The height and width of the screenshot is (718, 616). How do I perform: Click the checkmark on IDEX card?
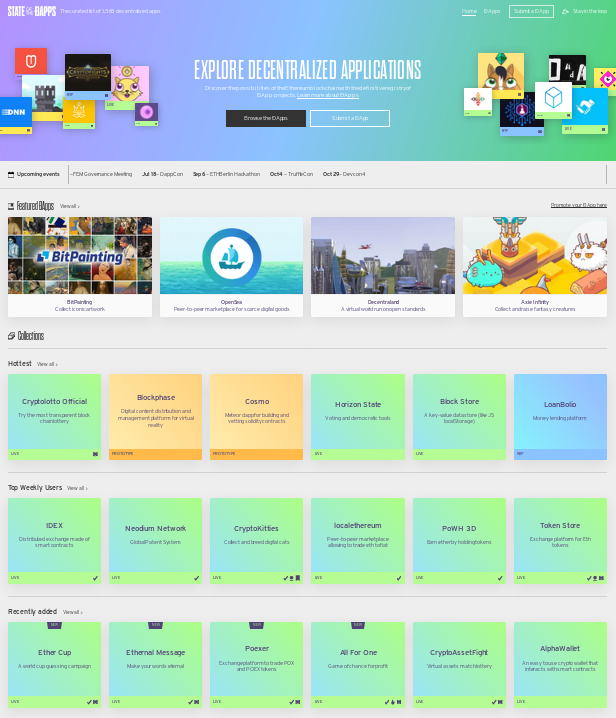95,578
